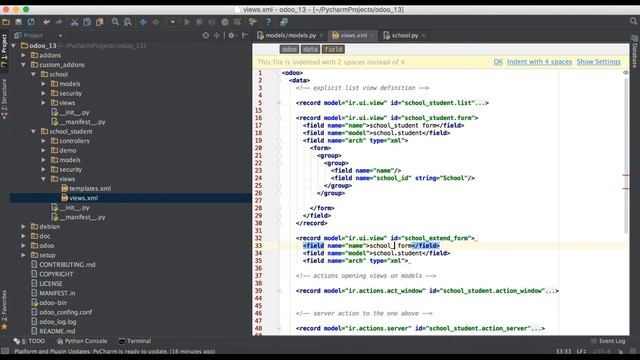Image resolution: width=640 pixels, height=360 pixels.
Task: Toggle the TODO tool window
Action: coord(29,341)
